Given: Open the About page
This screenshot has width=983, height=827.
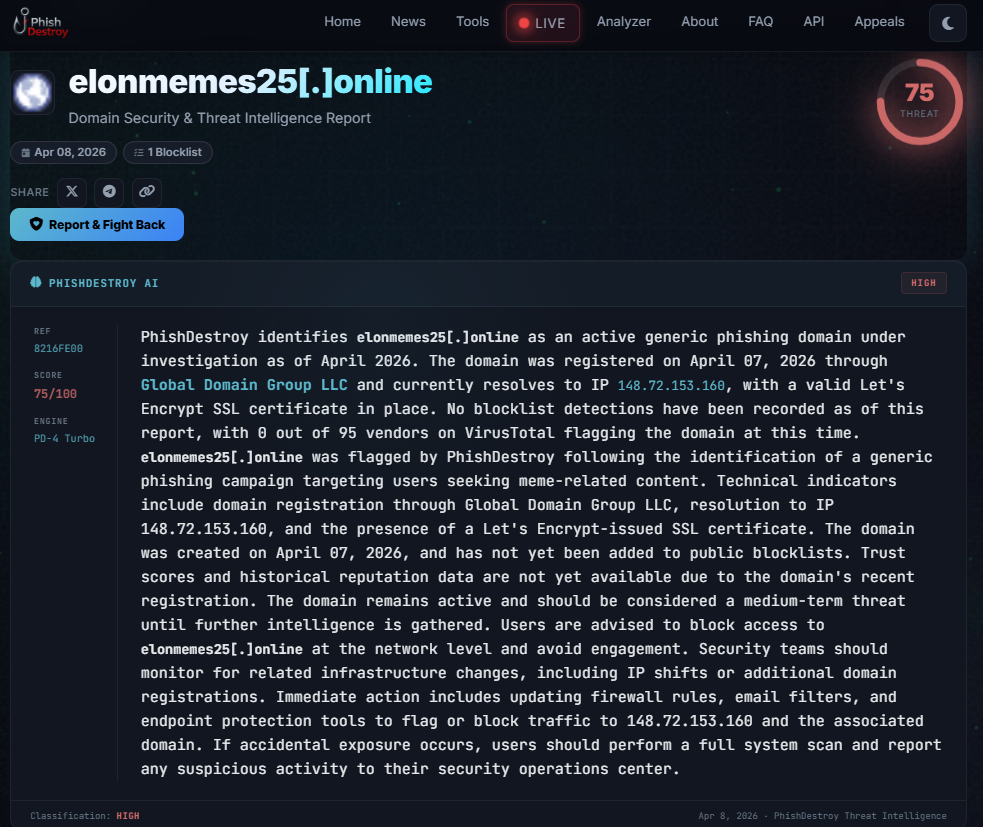Looking at the screenshot, I should click(699, 21).
